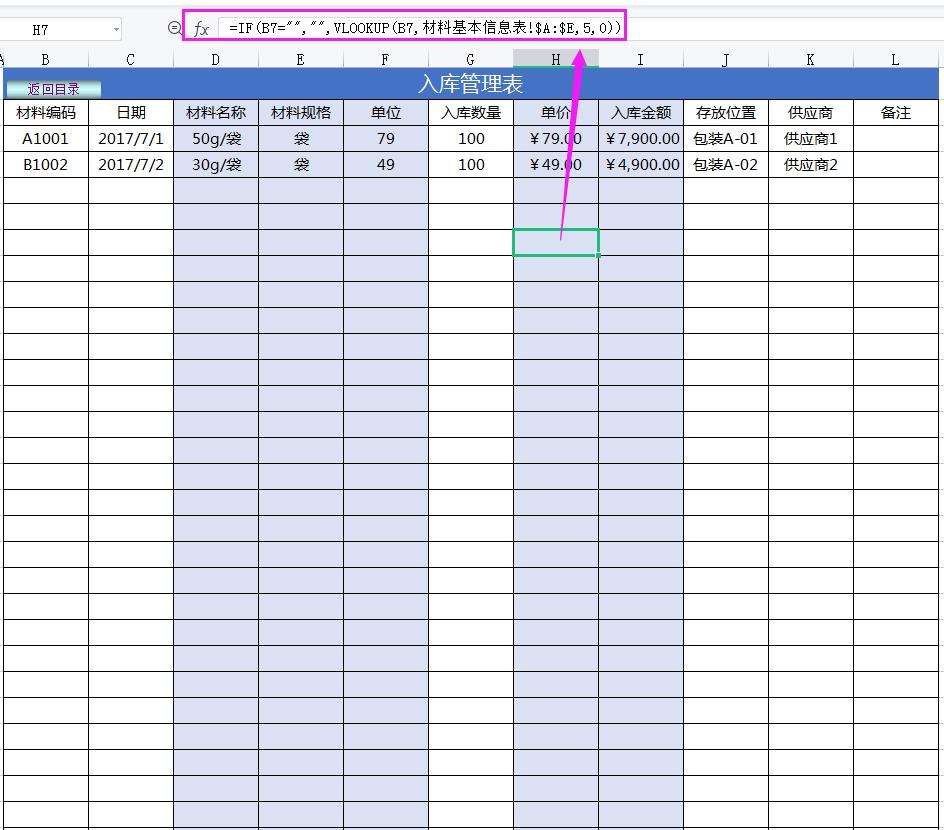Screen dimensions: 944x830
Task: Select column G header
Action: pyautogui.click(x=470, y=60)
